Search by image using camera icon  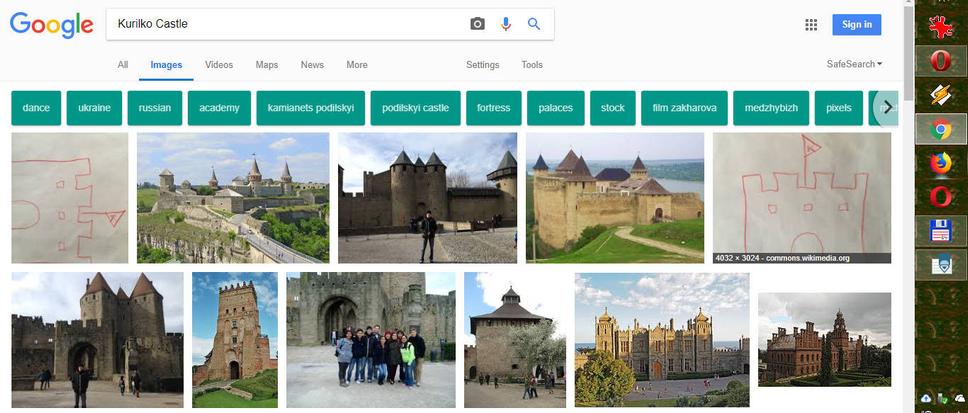(x=477, y=24)
